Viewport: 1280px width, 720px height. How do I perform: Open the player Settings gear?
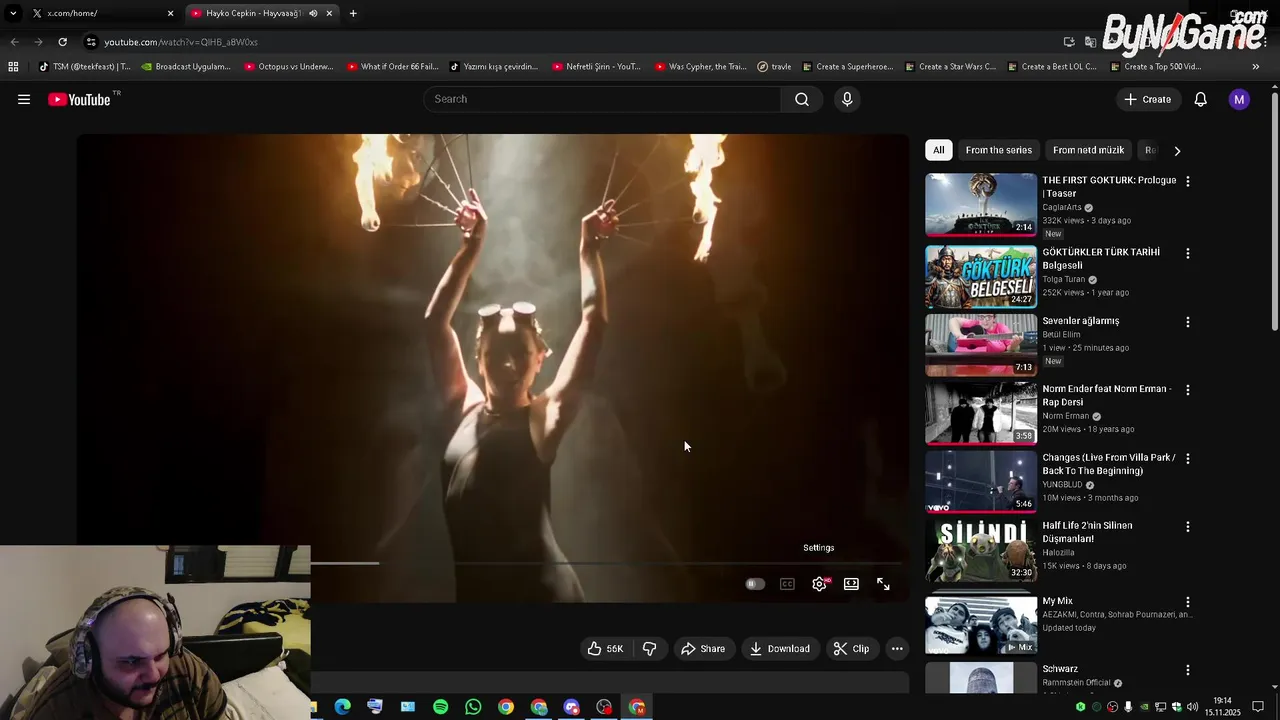click(x=819, y=584)
